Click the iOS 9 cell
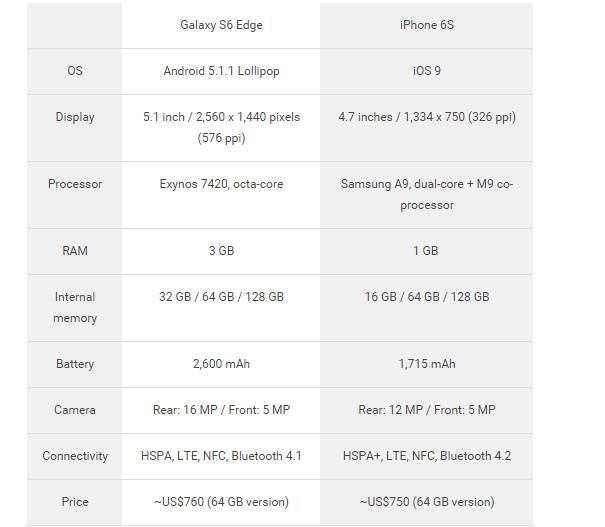 click(x=426, y=71)
